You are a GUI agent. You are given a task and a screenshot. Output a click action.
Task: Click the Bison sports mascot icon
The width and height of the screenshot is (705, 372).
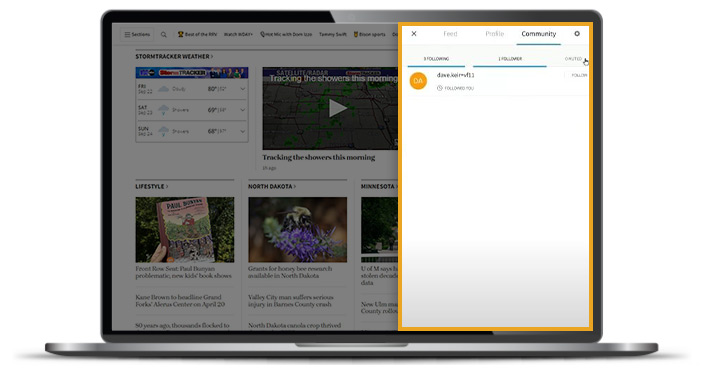355,34
